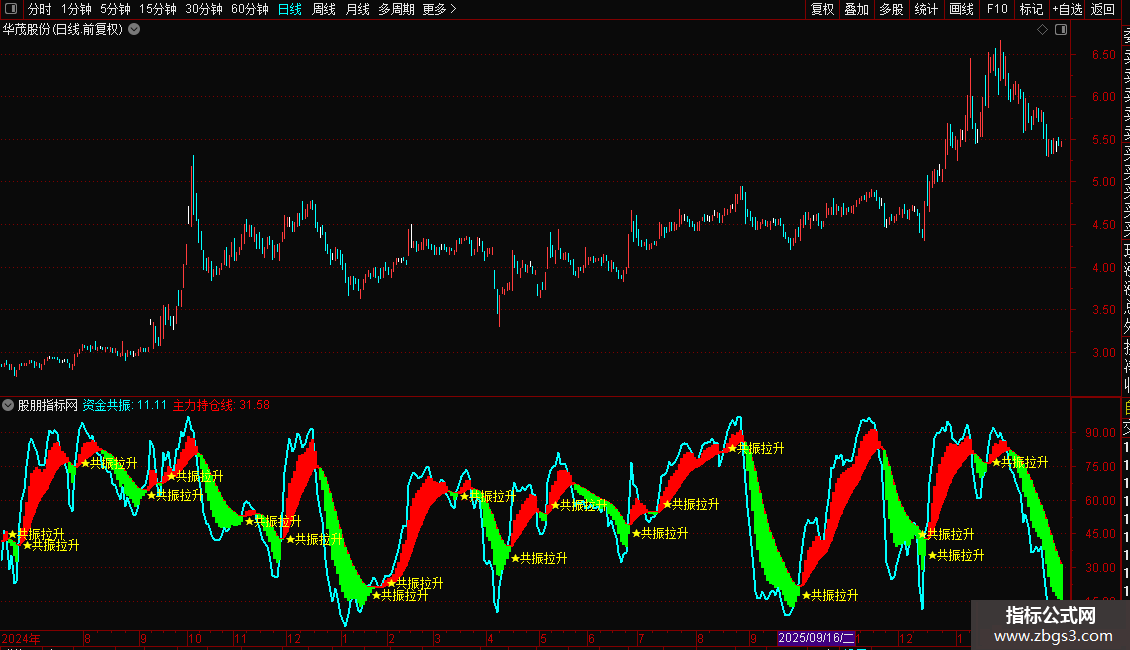Select the 60分钟 period tab
1130x650 pixels.
tap(250, 9)
